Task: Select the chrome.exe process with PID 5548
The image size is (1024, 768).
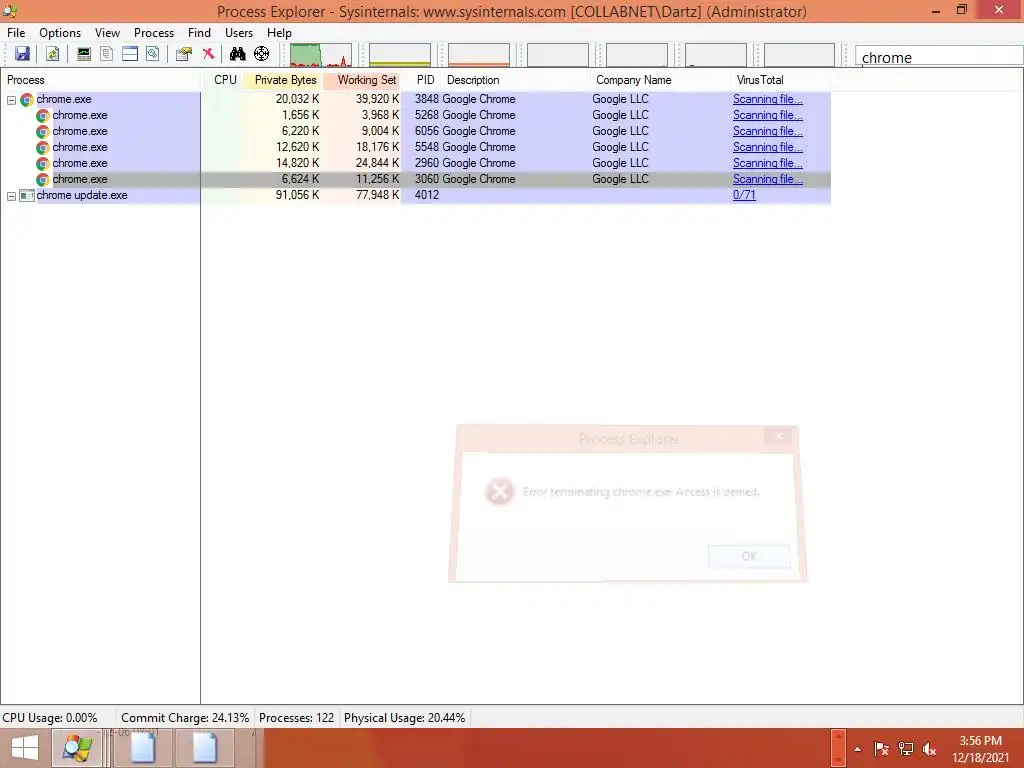Action: click(415, 147)
